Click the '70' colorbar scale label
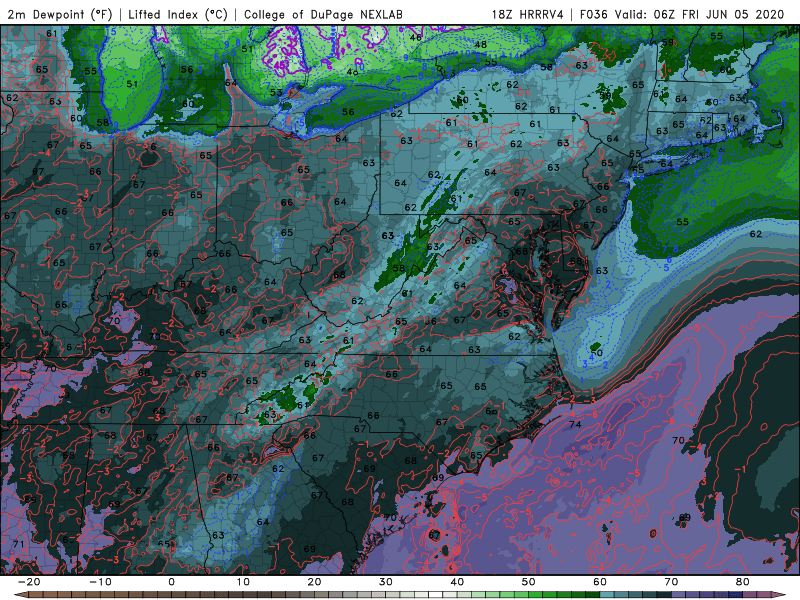Screen dimensions: 800x600 [x=671, y=582]
